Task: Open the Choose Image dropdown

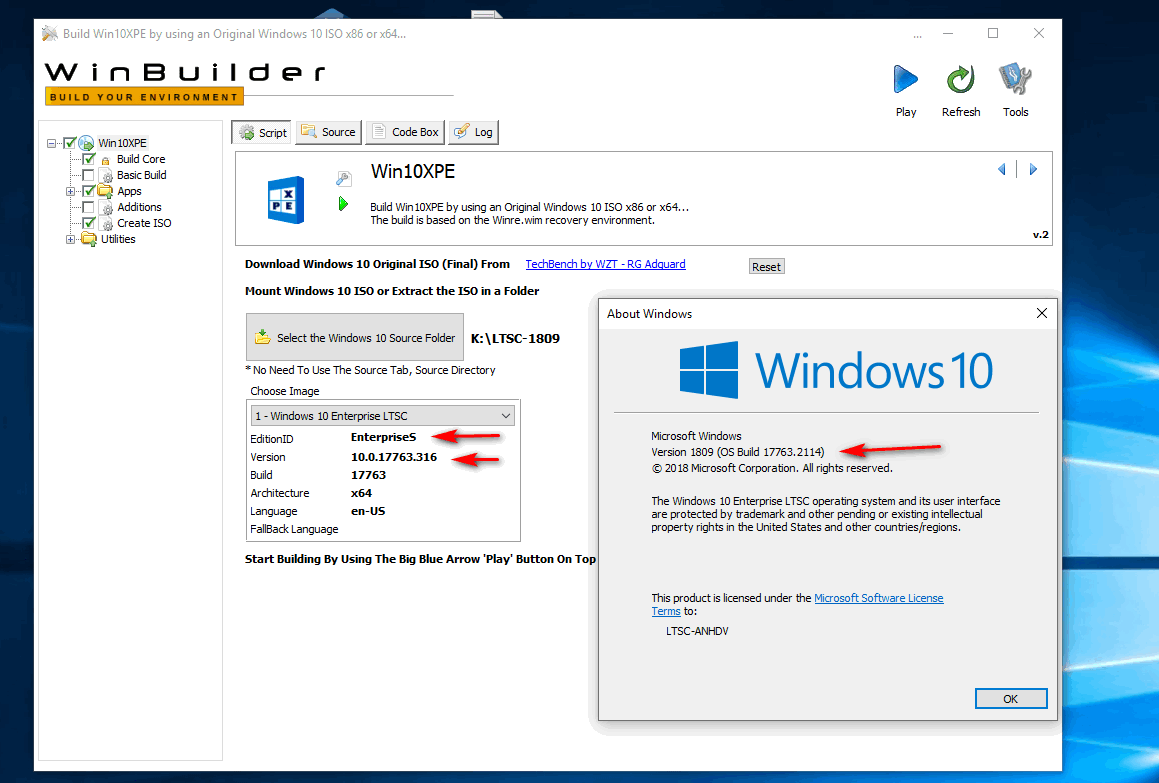Action: coord(382,416)
